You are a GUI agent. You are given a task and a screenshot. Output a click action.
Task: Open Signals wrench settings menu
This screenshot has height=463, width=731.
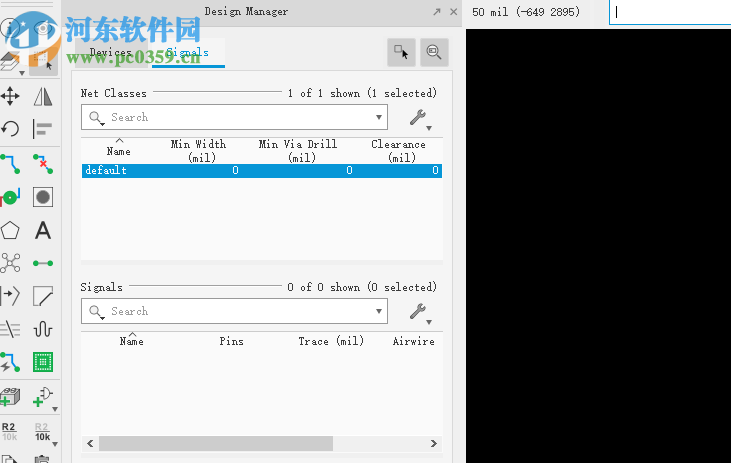coord(420,312)
